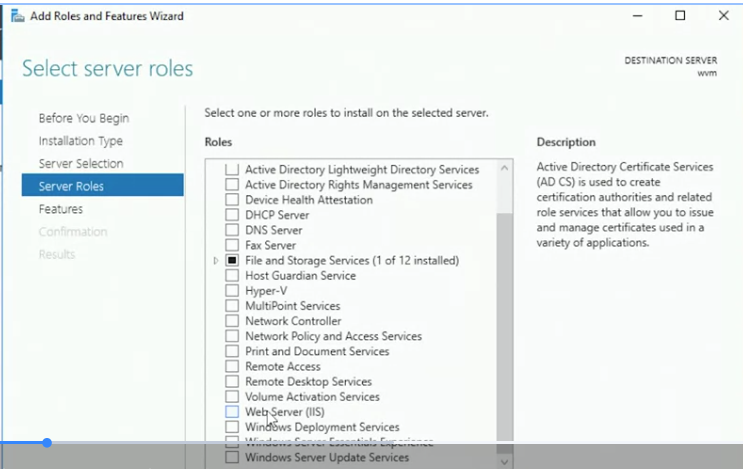Enable the Remote Desktop Services checkbox
743x469 pixels.
tap(232, 381)
